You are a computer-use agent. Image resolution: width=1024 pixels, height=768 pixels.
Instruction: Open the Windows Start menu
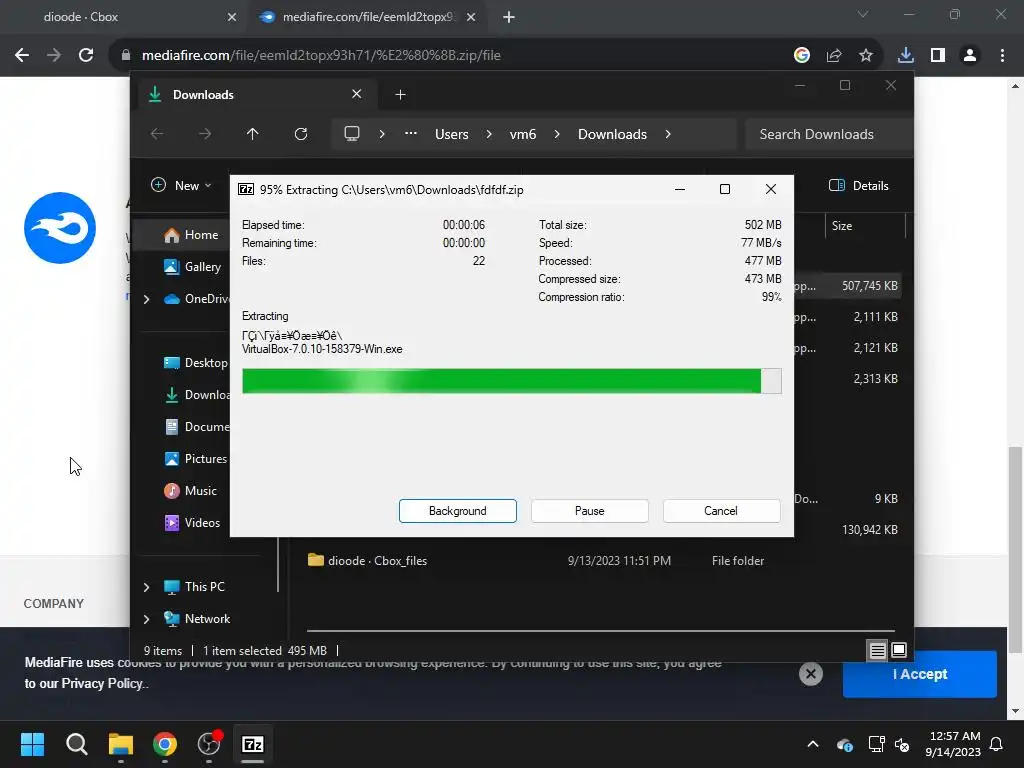(x=32, y=744)
